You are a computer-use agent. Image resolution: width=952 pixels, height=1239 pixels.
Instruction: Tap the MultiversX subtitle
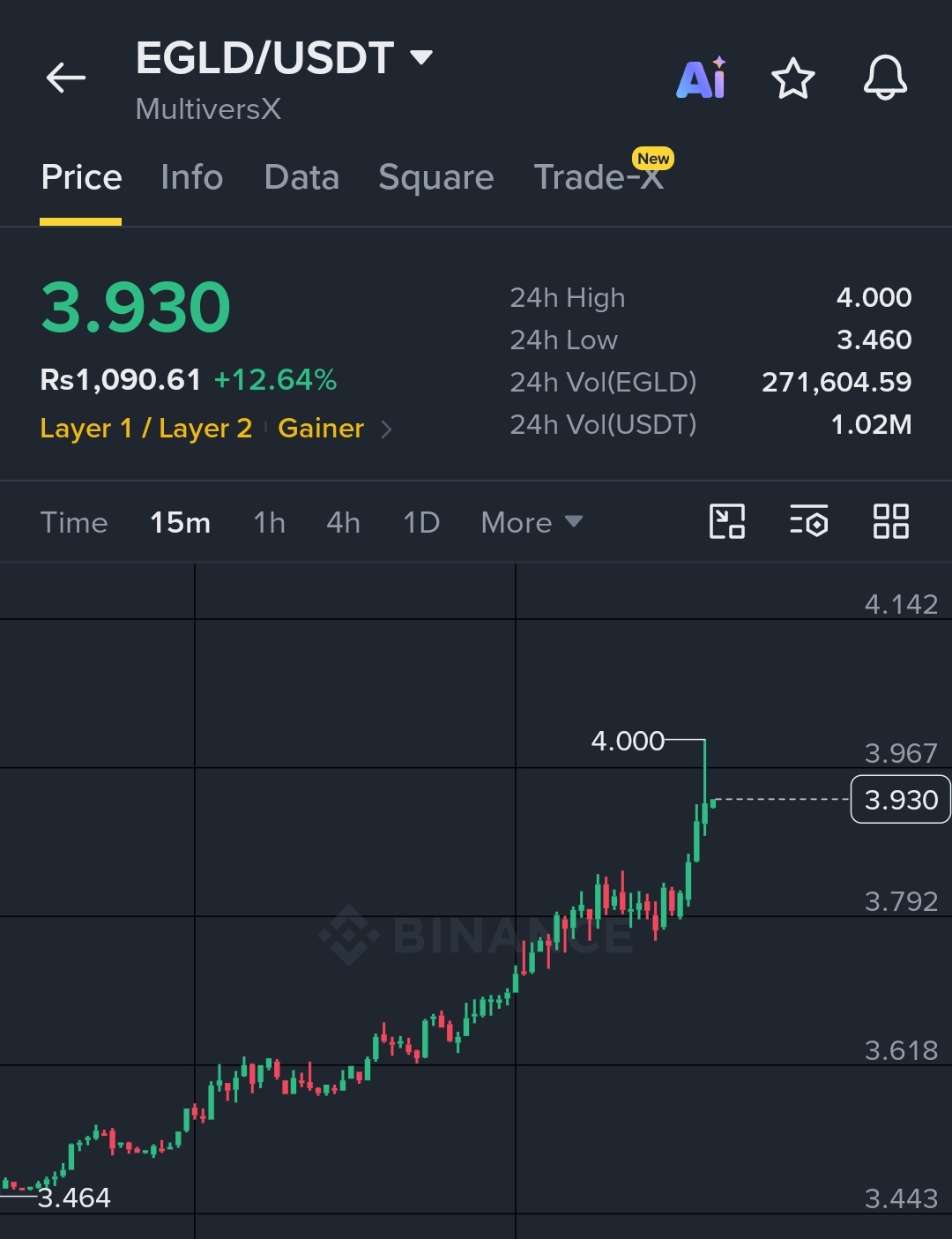[x=208, y=109]
